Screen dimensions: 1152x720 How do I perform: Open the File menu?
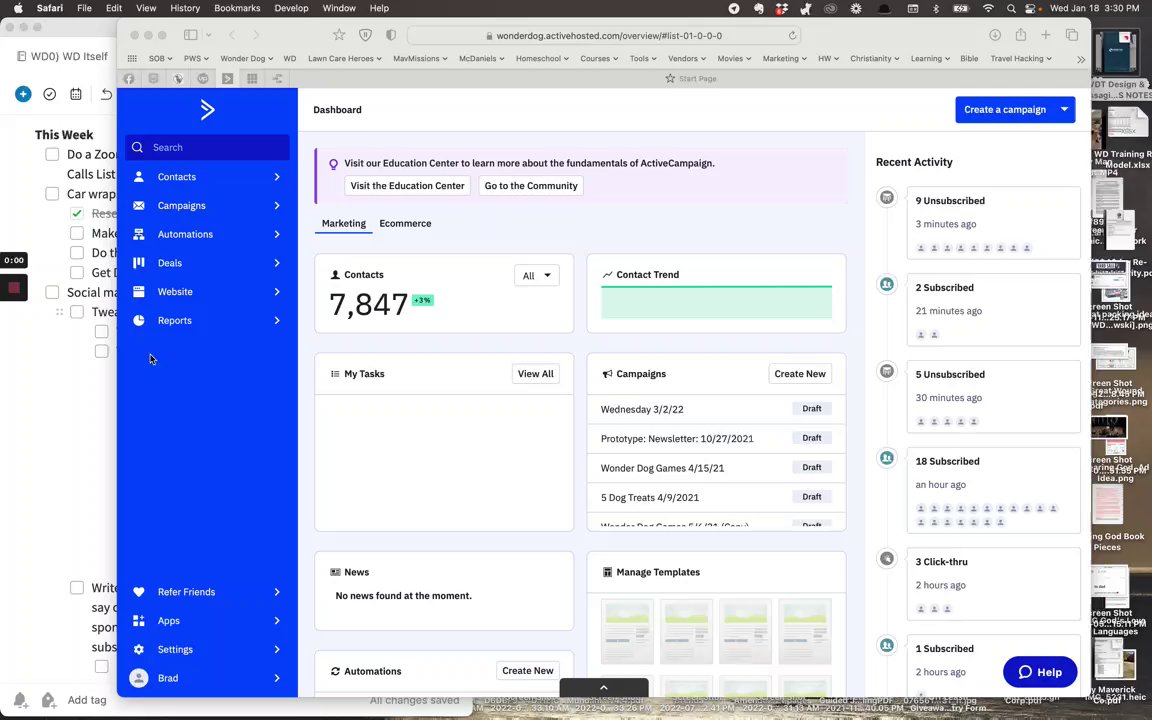(84, 8)
